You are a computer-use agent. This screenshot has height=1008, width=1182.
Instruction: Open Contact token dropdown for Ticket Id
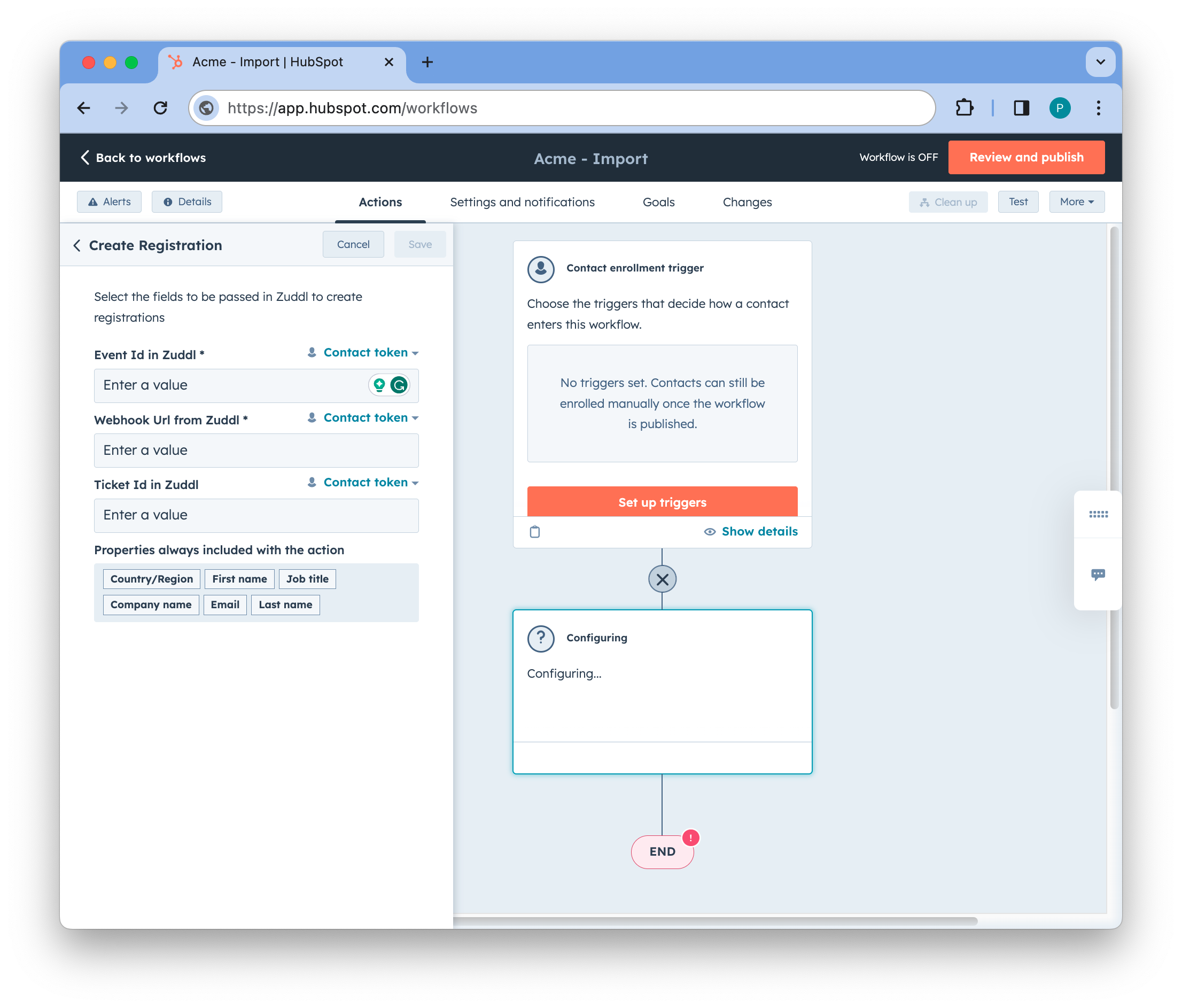click(x=363, y=483)
